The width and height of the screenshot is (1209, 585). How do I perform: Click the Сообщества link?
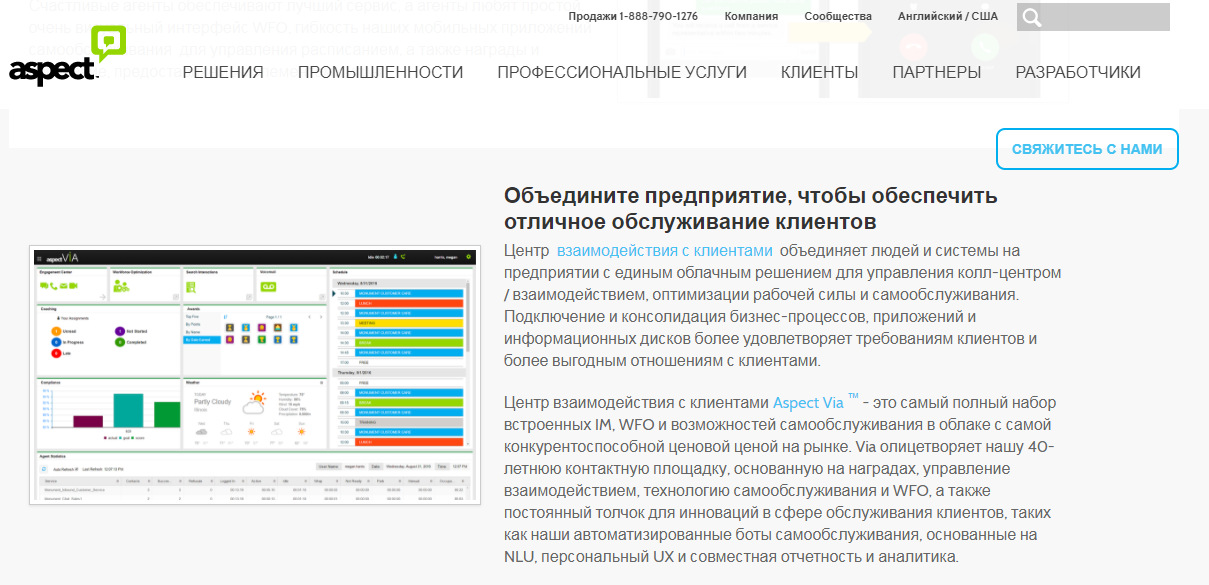coord(838,16)
